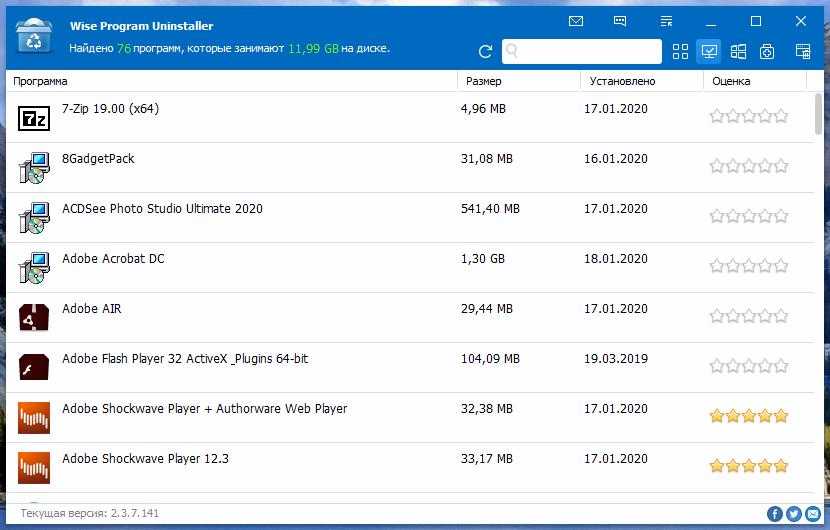830x530 pixels.
Task: Click the 8GadgetPack installer icon
Action: [34, 168]
